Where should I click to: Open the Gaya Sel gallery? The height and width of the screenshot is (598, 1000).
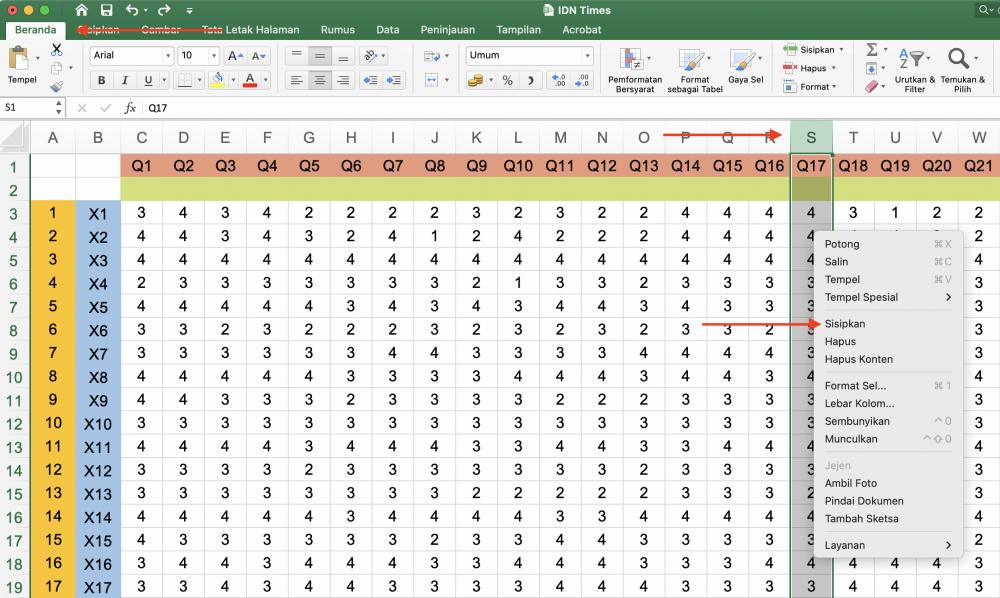point(746,68)
